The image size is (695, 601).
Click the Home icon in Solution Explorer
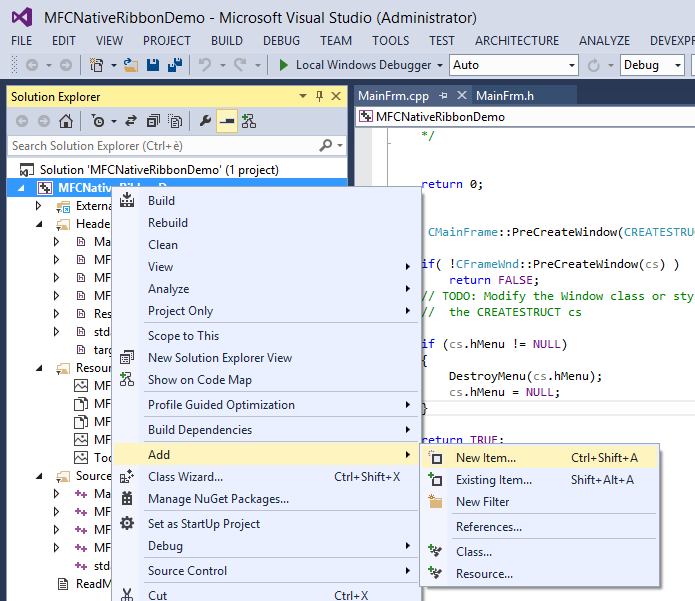click(66, 121)
